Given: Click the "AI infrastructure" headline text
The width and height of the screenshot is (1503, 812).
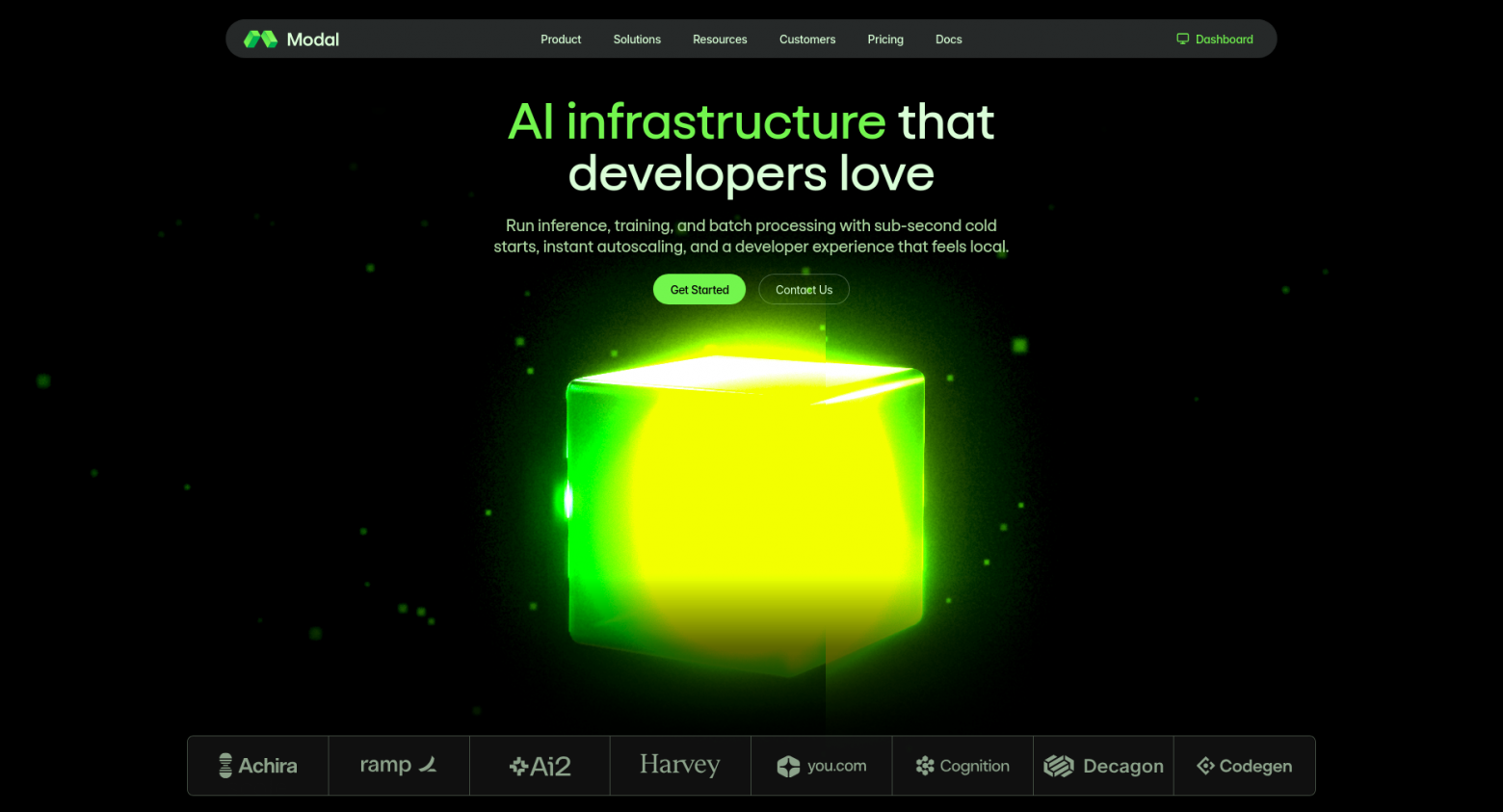Looking at the screenshot, I should point(697,122).
